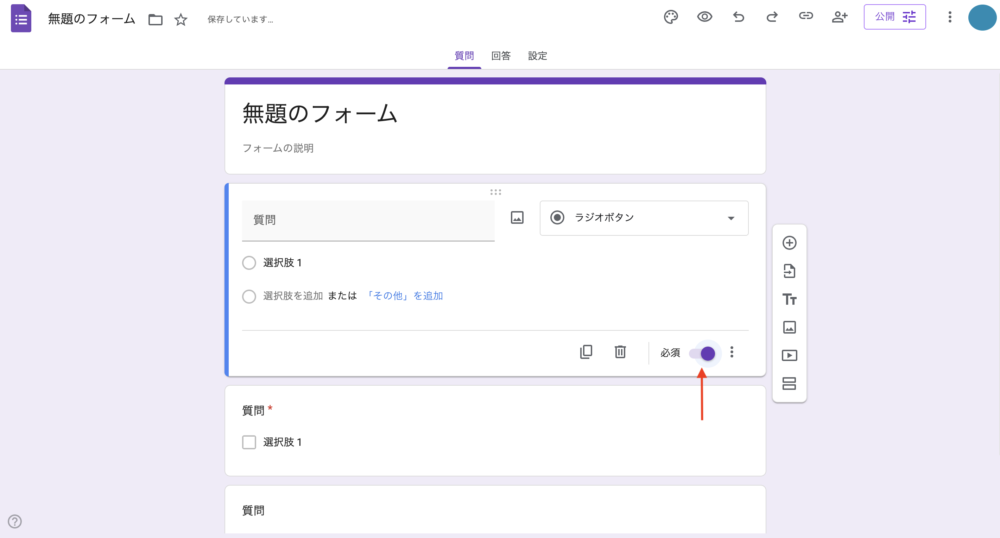The width and height of the screenshot is (1000, 538).
Task: Grab the question drag handle dots
Action: pos(496,192)
